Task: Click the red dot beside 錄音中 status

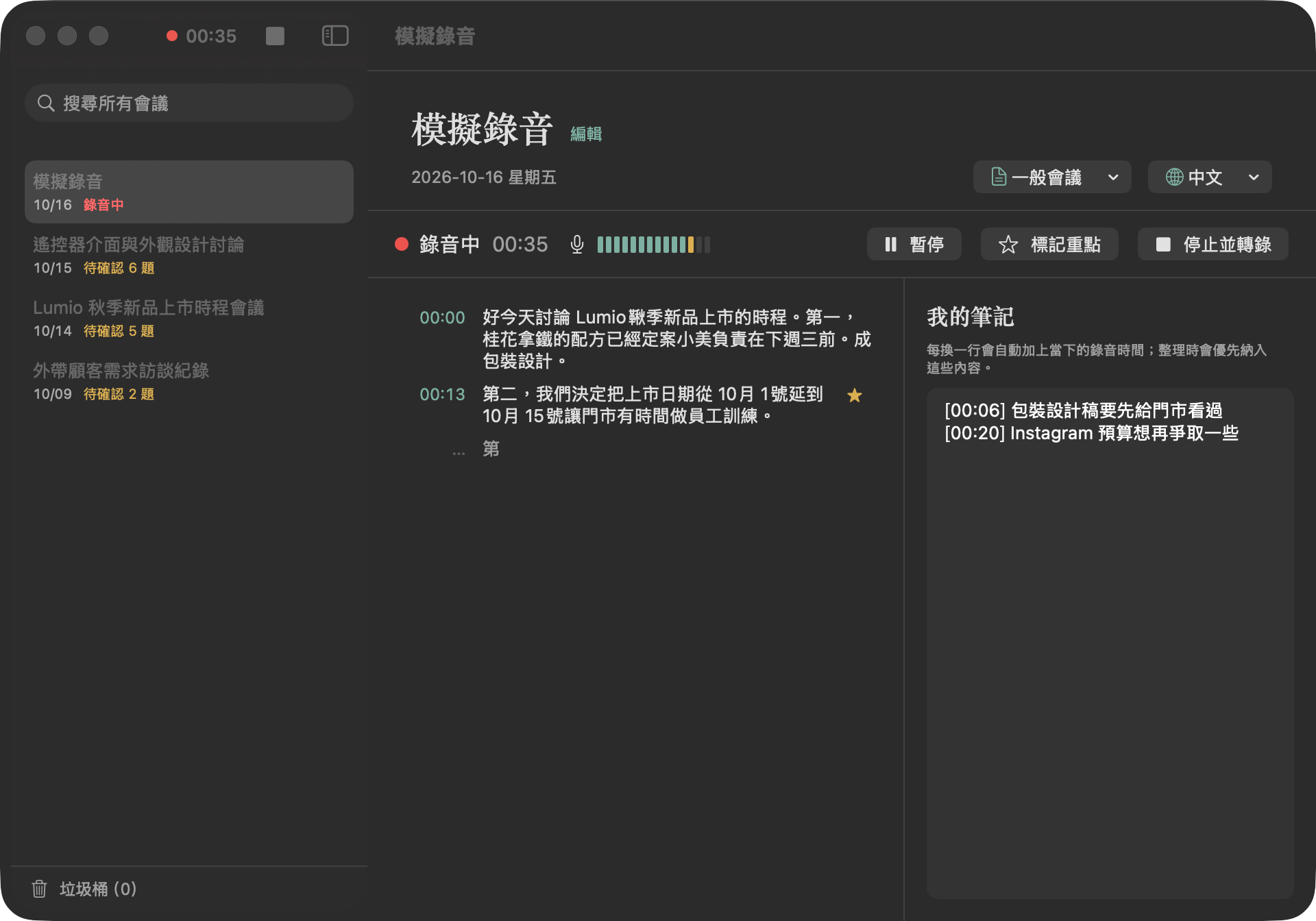Action: click(402, 244)
